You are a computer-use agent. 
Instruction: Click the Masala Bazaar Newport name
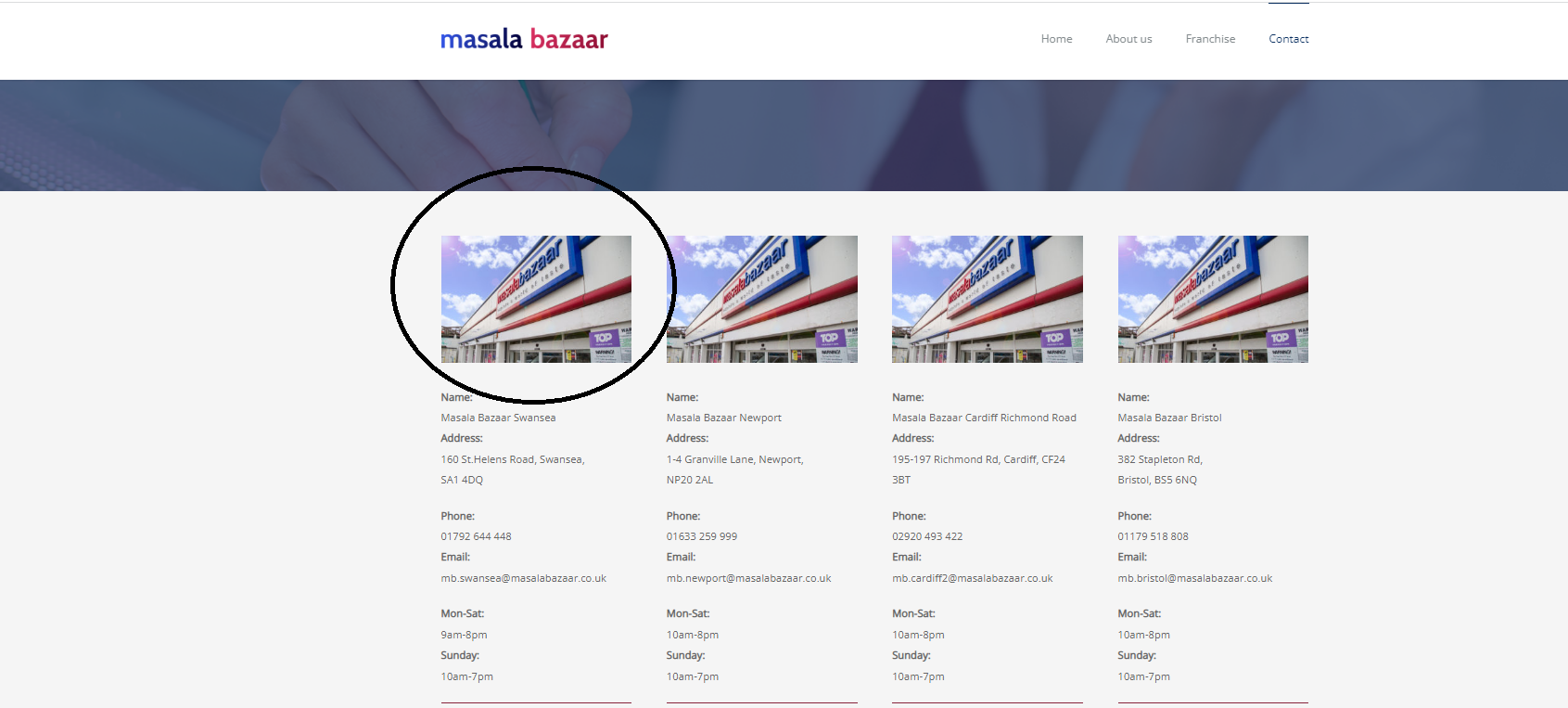point(724,418)
